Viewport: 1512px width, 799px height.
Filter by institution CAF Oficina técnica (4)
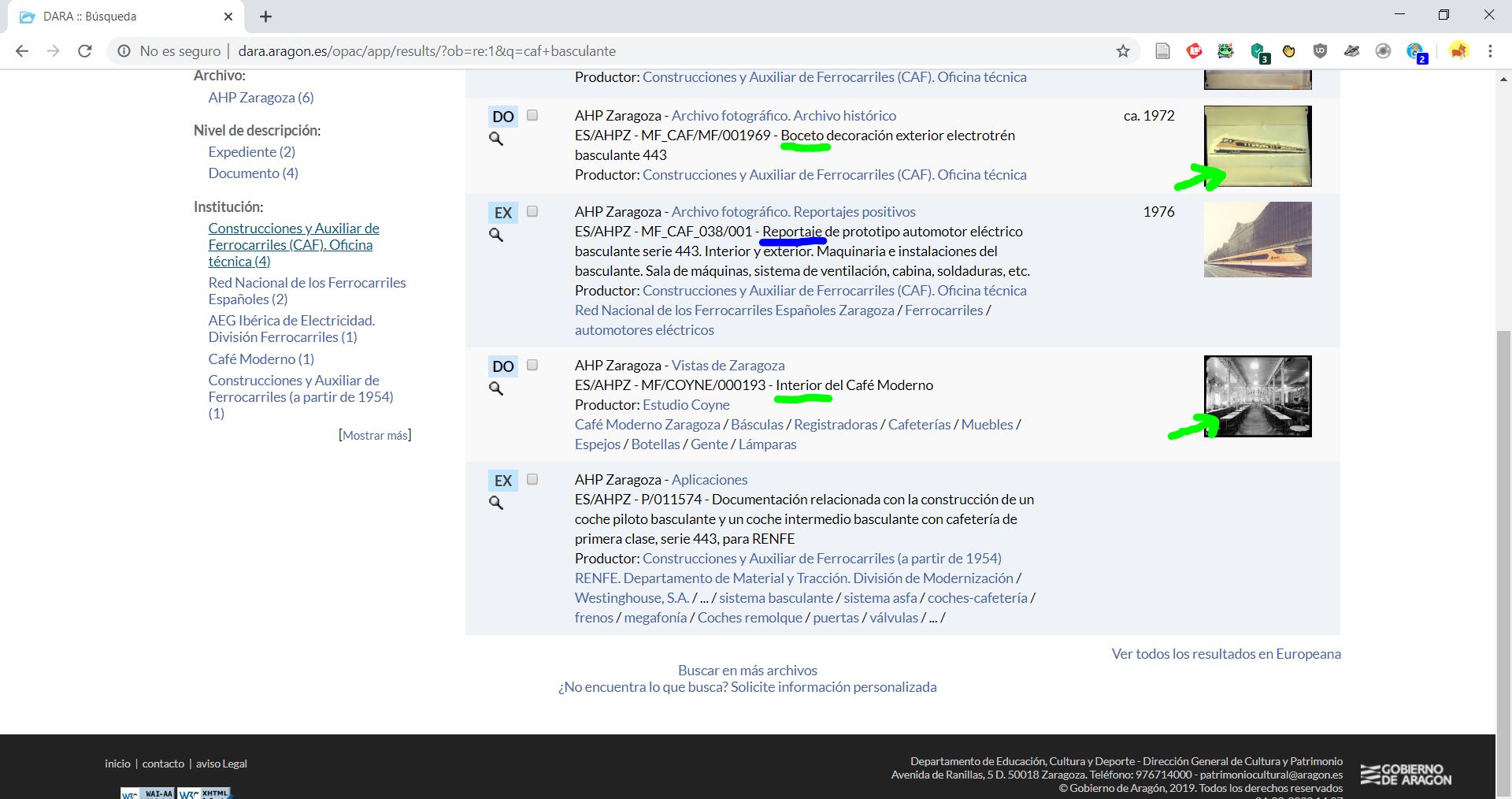click(294, 245)
